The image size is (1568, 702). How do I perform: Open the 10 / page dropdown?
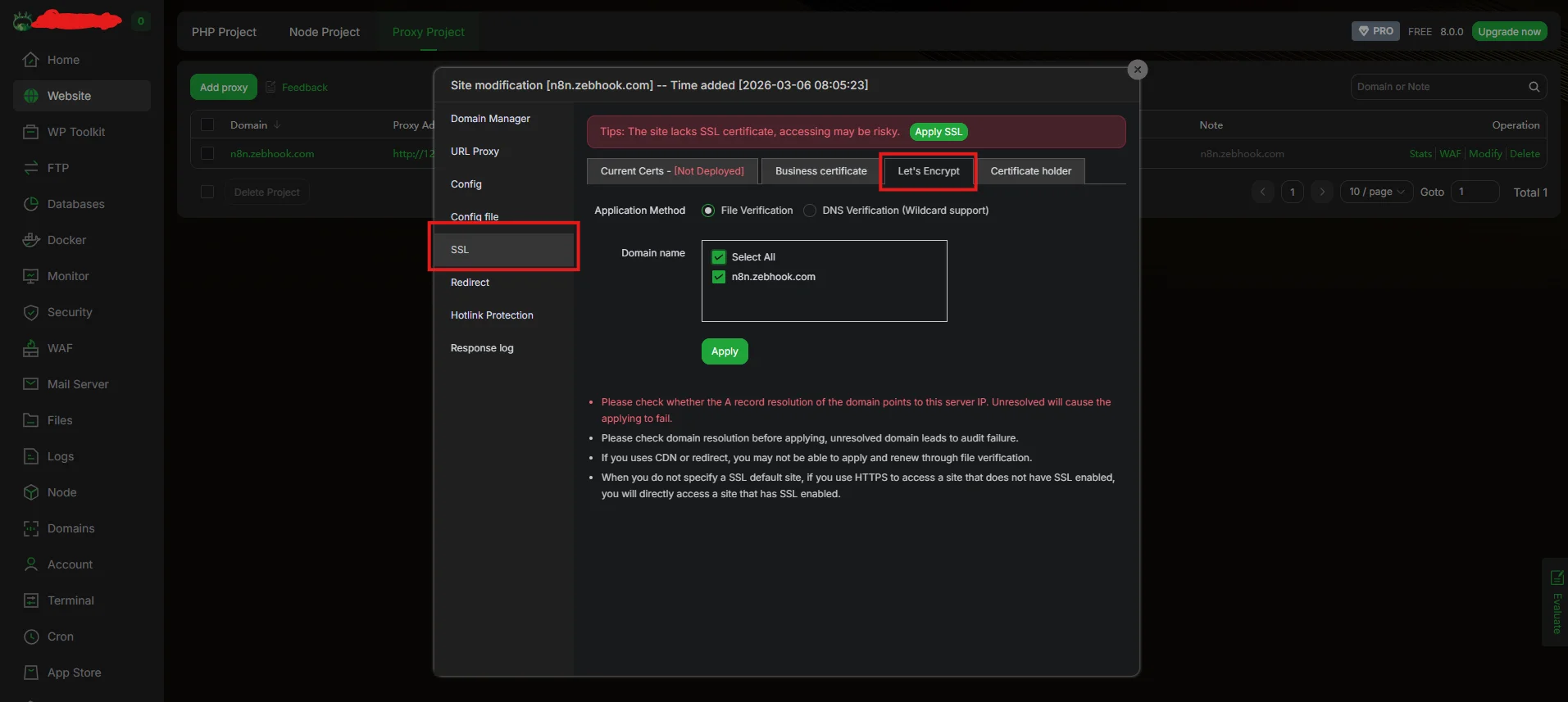(1376, 192)
